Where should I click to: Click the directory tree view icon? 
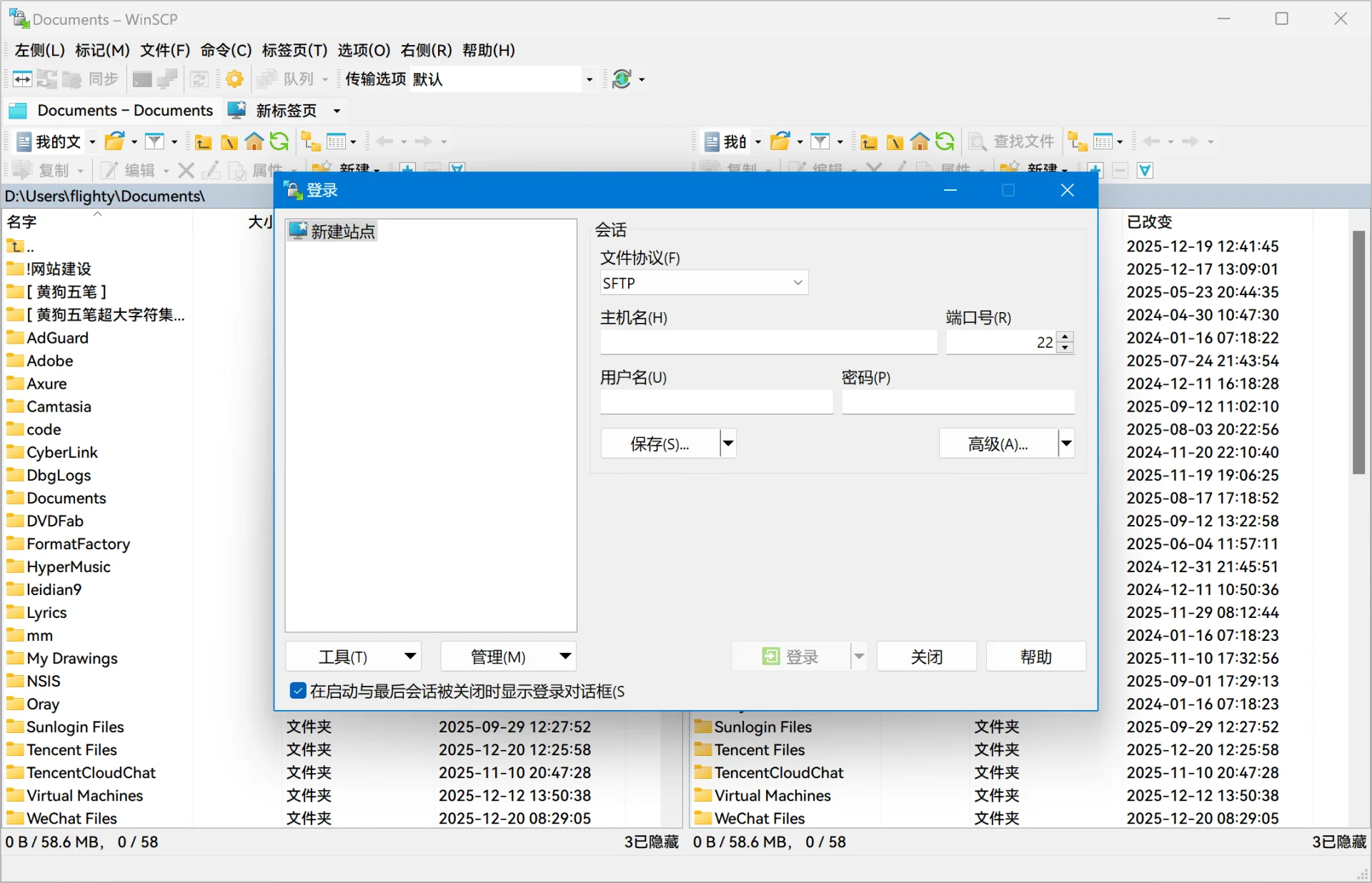[310, 141]
